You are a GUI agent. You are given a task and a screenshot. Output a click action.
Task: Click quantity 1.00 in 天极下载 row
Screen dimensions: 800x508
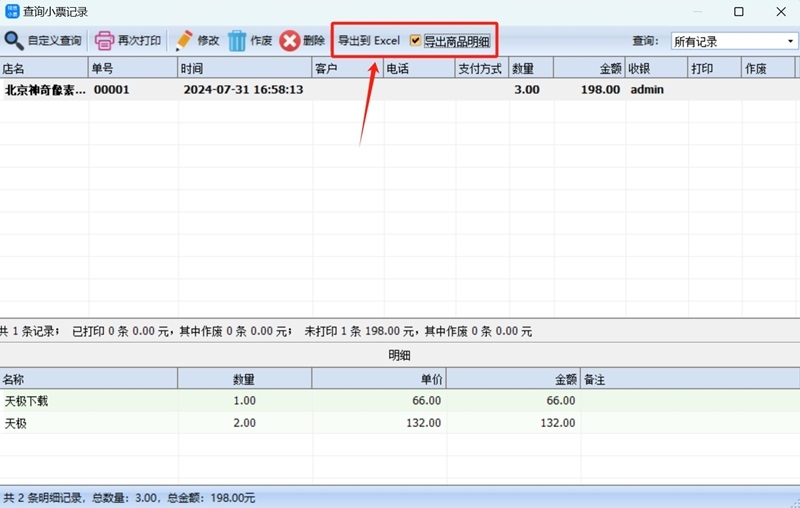(244, 400)
